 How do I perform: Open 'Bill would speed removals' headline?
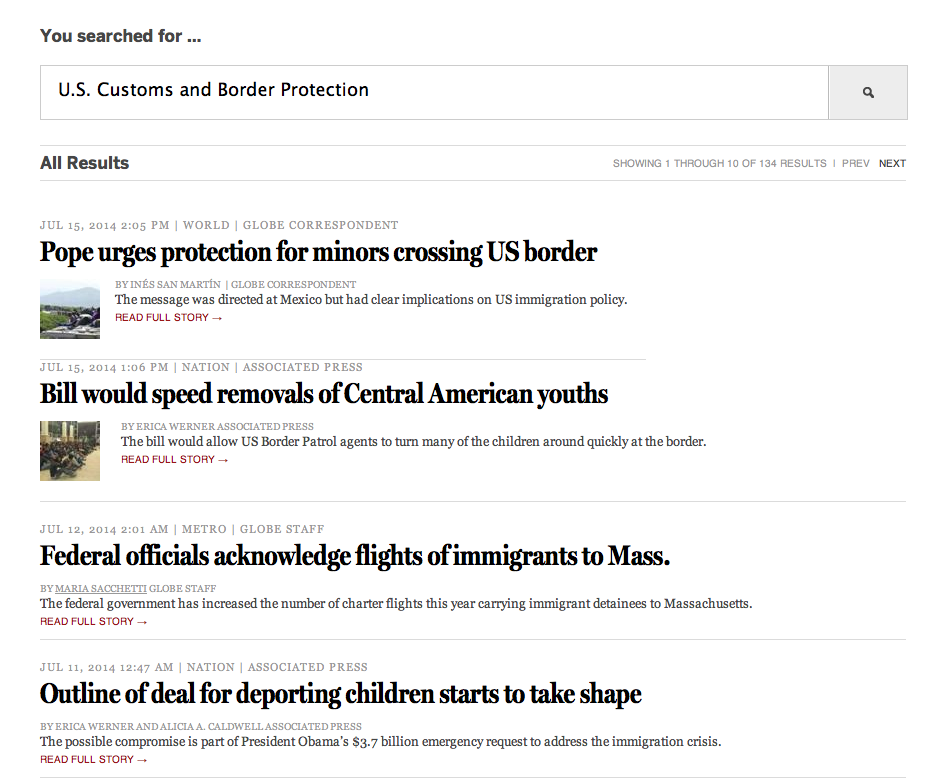(324, 394)
